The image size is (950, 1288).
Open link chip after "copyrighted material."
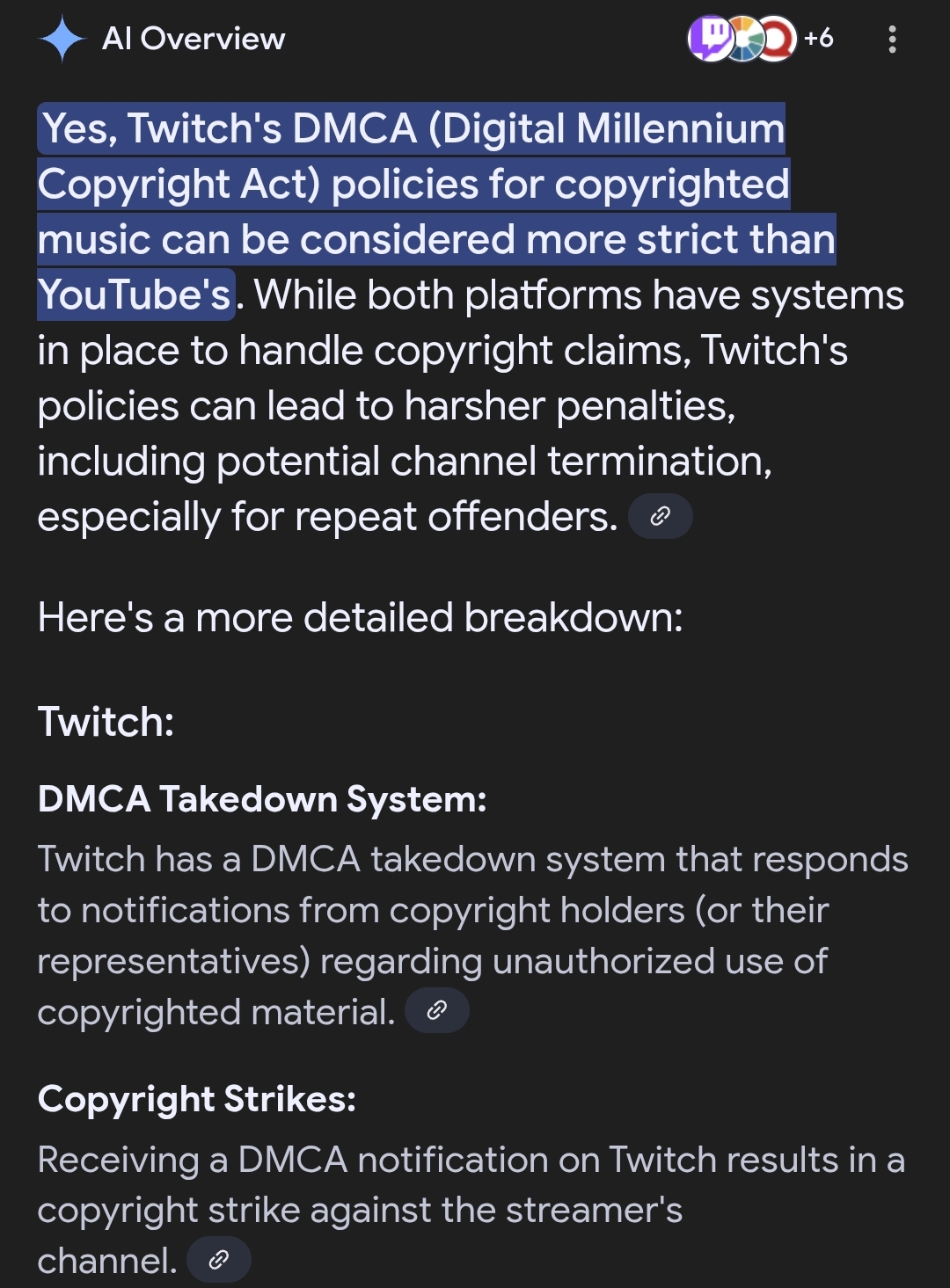point(436,1011)
